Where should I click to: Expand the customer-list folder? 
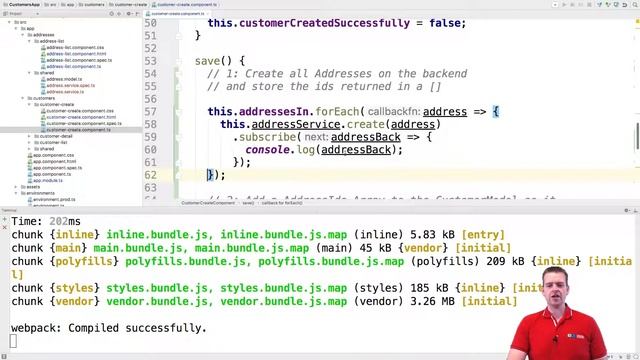29,142
